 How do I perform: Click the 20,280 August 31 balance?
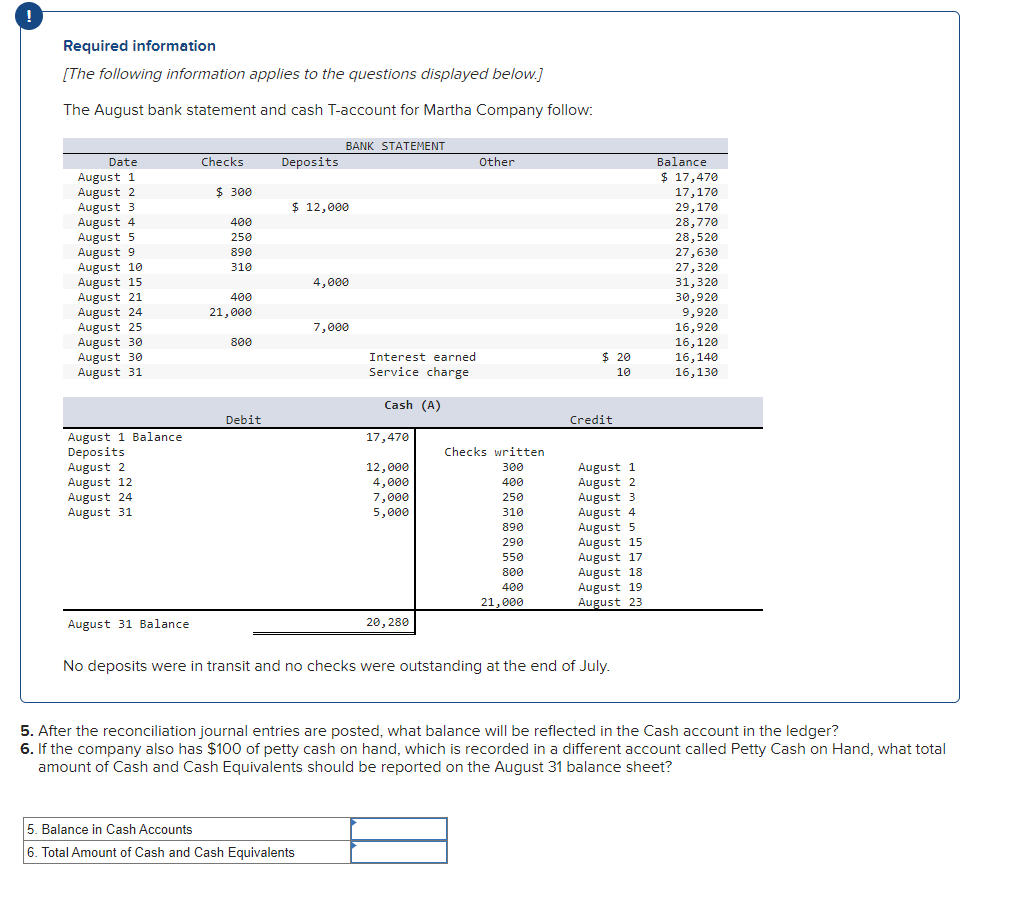click(x=388, y=622)
